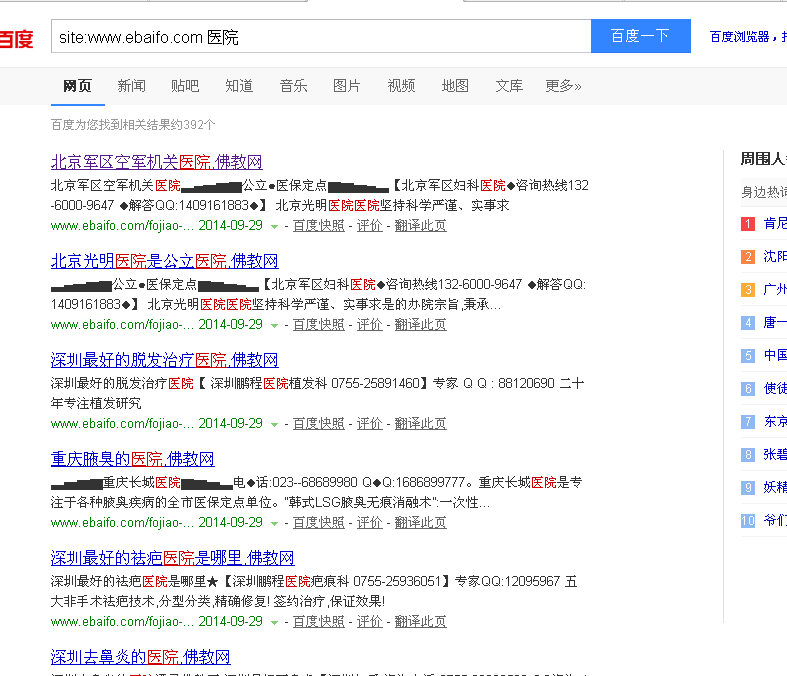
Task: Open 百度快照 for 北京光明医院 result
Action: coord(319,325)
